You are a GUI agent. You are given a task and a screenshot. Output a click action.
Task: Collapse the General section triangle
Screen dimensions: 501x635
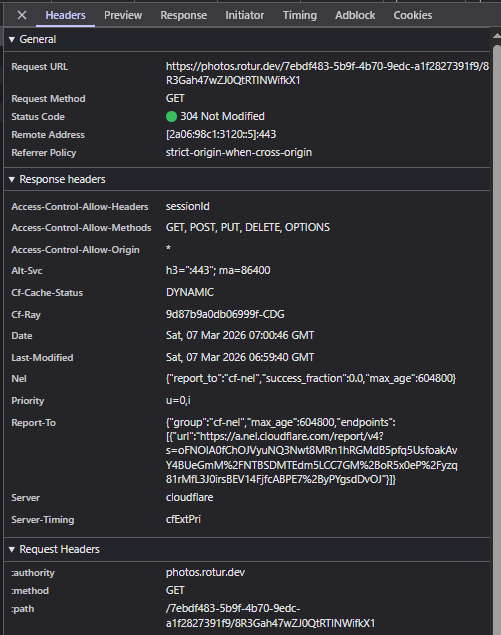pyautogui.click(x=12, y=40)
